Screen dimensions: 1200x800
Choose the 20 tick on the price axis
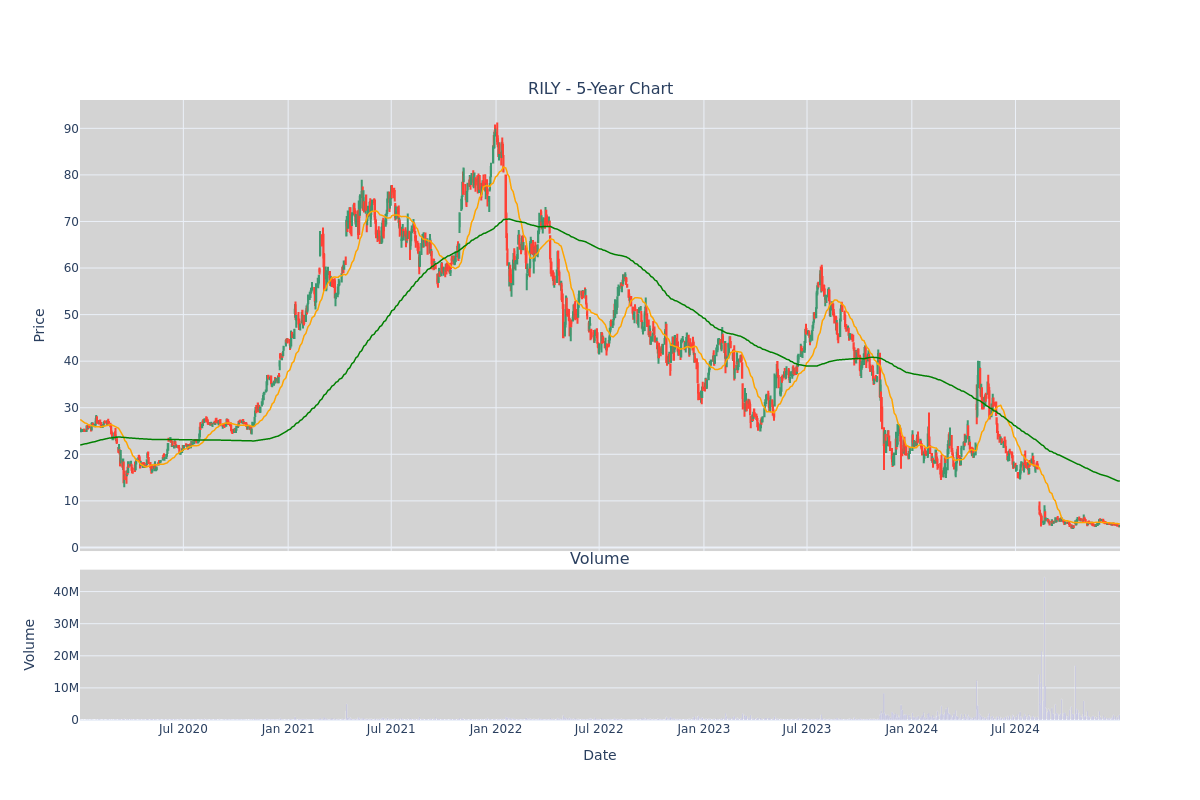[72, 455]
